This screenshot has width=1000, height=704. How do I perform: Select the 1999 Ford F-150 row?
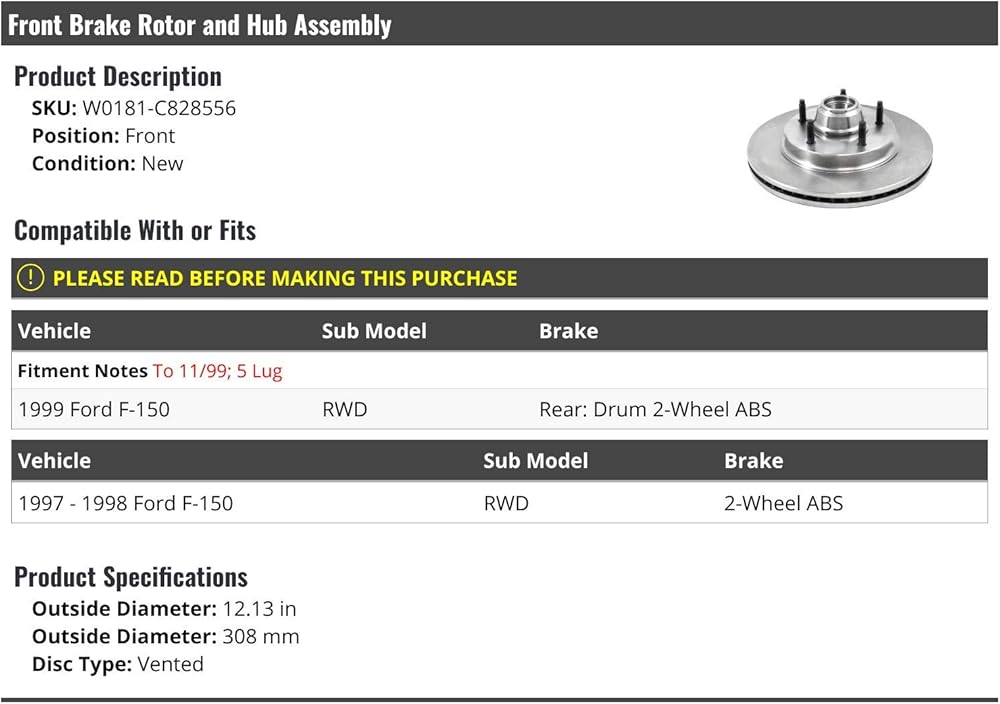tap(499, 409)
